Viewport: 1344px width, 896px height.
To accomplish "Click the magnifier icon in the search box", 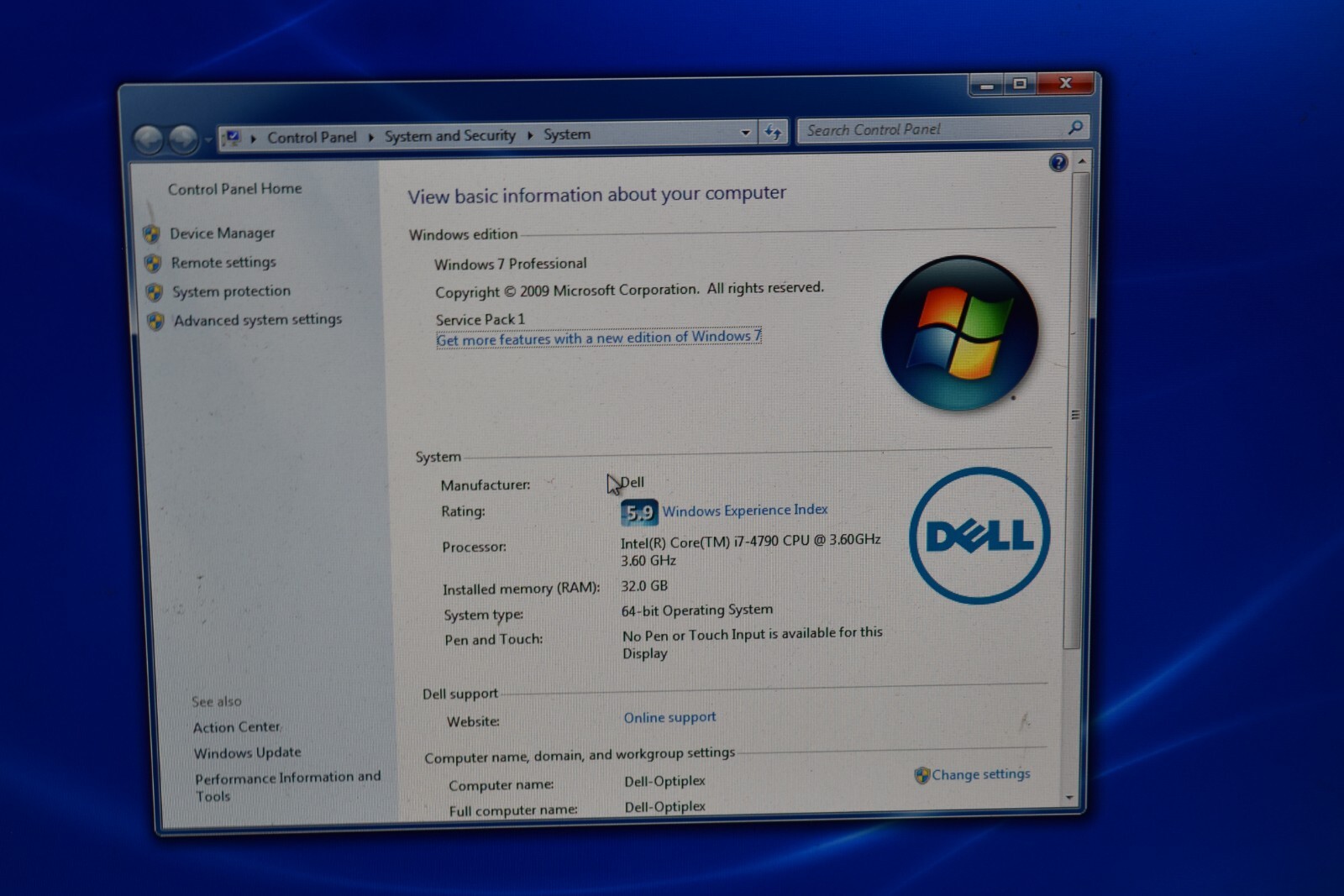I will pyautogui.click(x=1075, y=128).
